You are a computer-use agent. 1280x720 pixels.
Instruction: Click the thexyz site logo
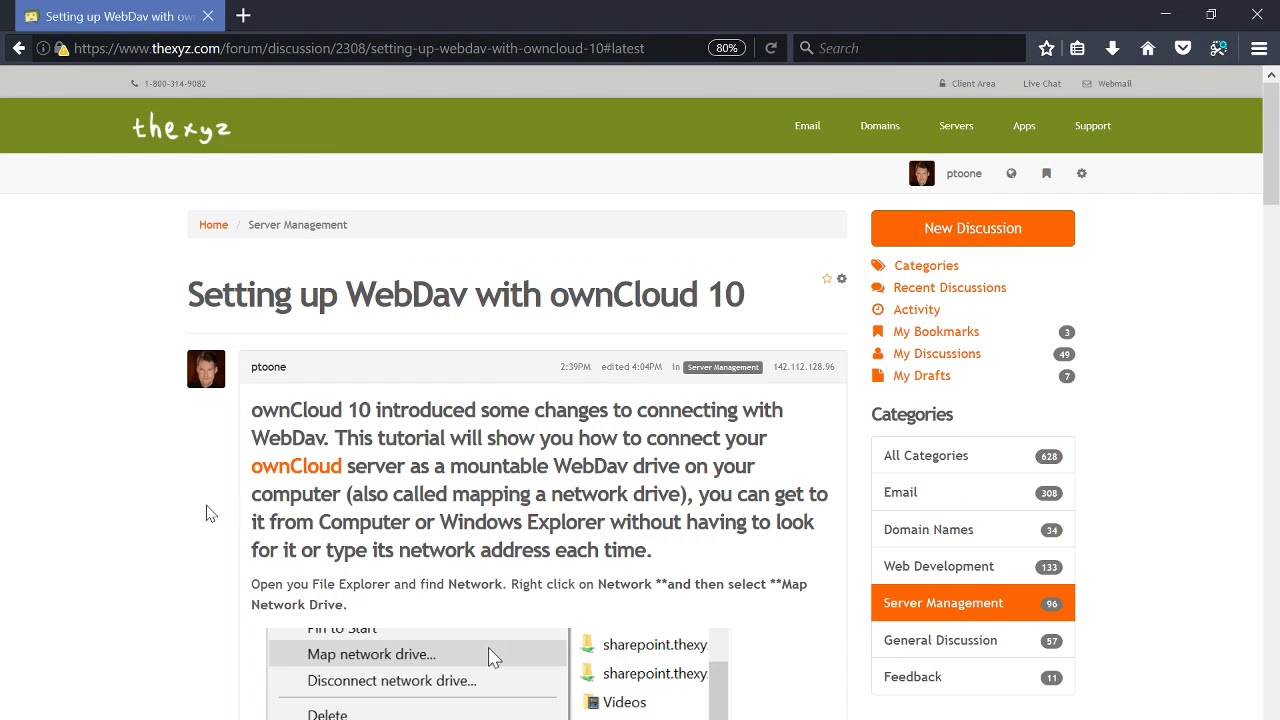[x=181, y=127]
